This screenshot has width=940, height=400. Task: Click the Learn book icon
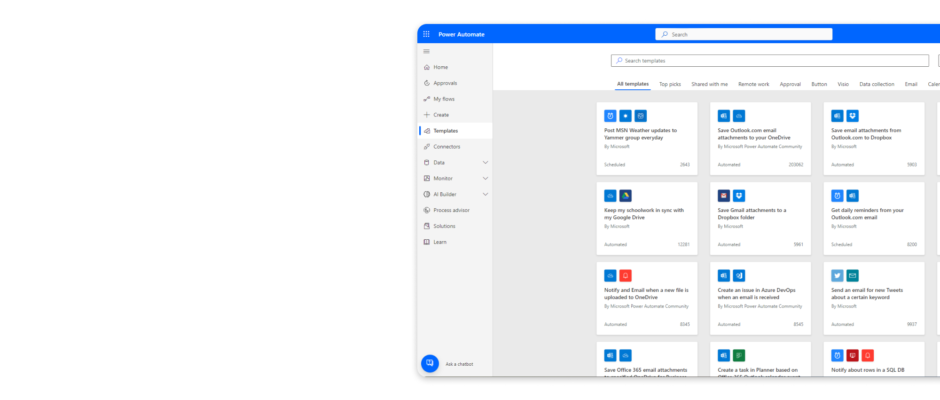pos(427,242)
